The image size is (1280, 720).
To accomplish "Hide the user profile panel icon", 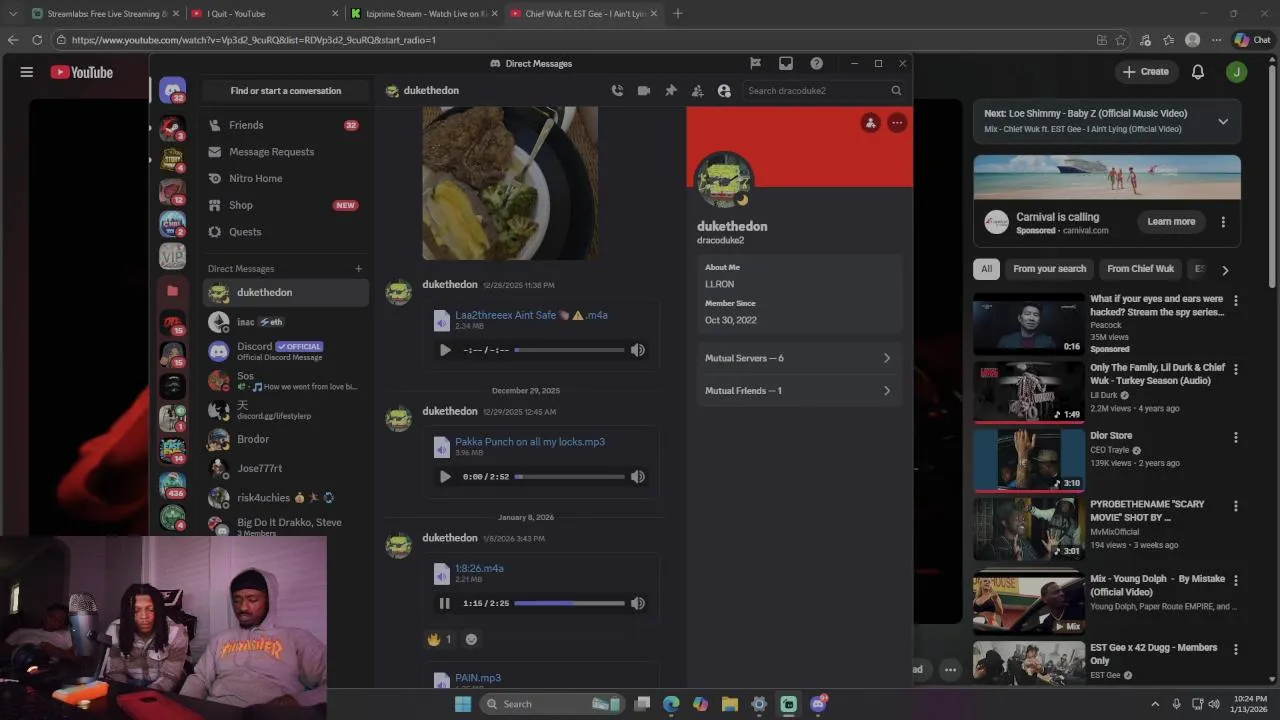I will point(724,90).
